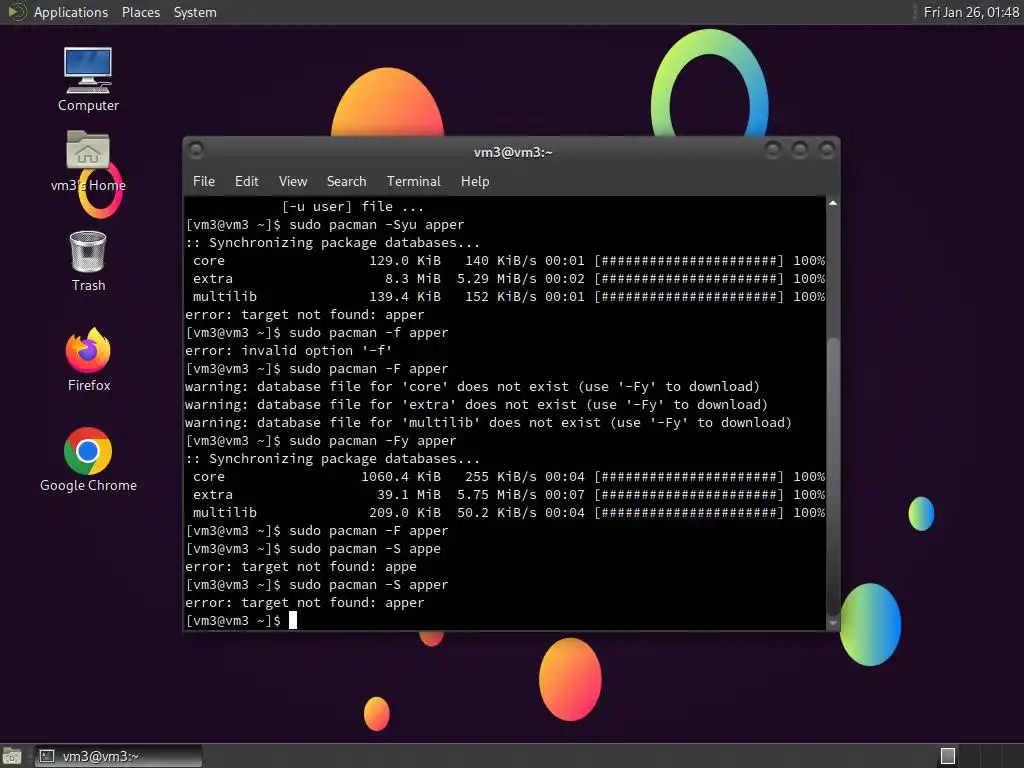Close the terminal window
The image size is (1024, 768).
tap(827, 151)
